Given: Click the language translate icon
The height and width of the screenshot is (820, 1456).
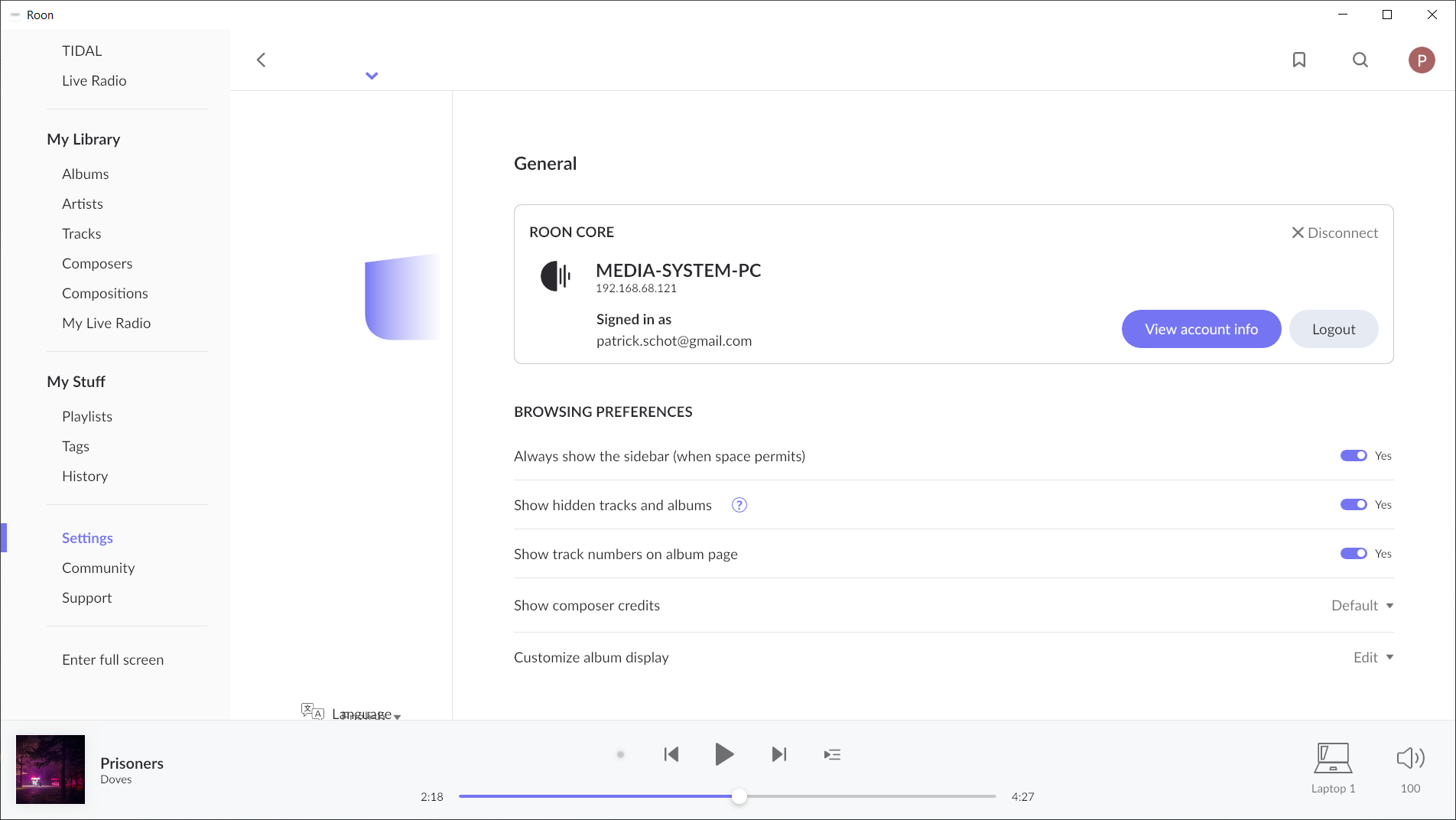Looking at the screenshot, I should click(x=312, y=711).
